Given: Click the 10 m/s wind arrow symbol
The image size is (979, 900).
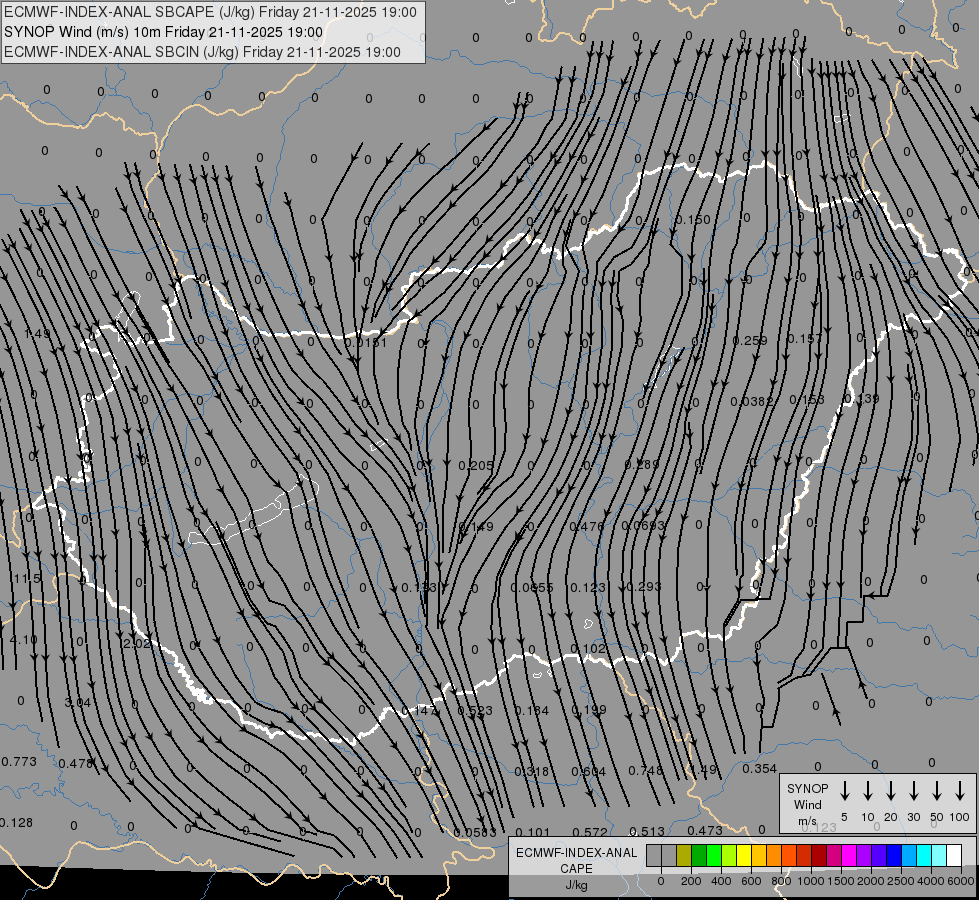Looking at the screenshot, I should 868,791.
